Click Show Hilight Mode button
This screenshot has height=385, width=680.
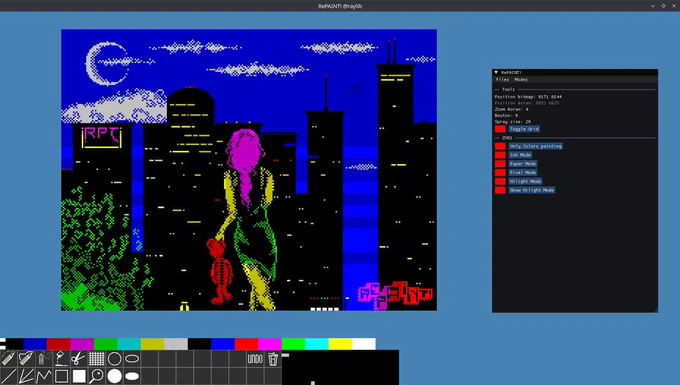tap(532, 190)
